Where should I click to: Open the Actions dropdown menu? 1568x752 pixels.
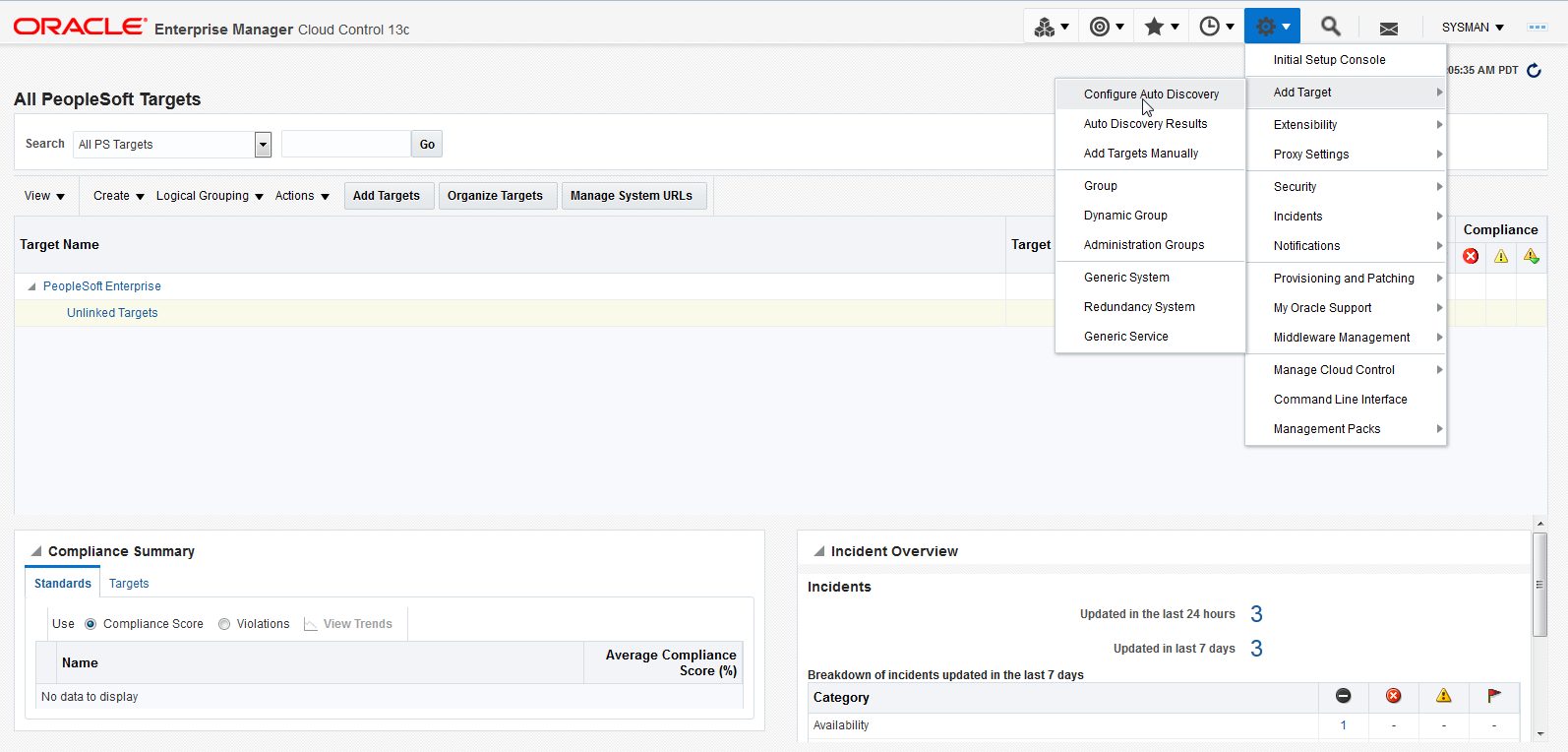(x=302, y=196)
